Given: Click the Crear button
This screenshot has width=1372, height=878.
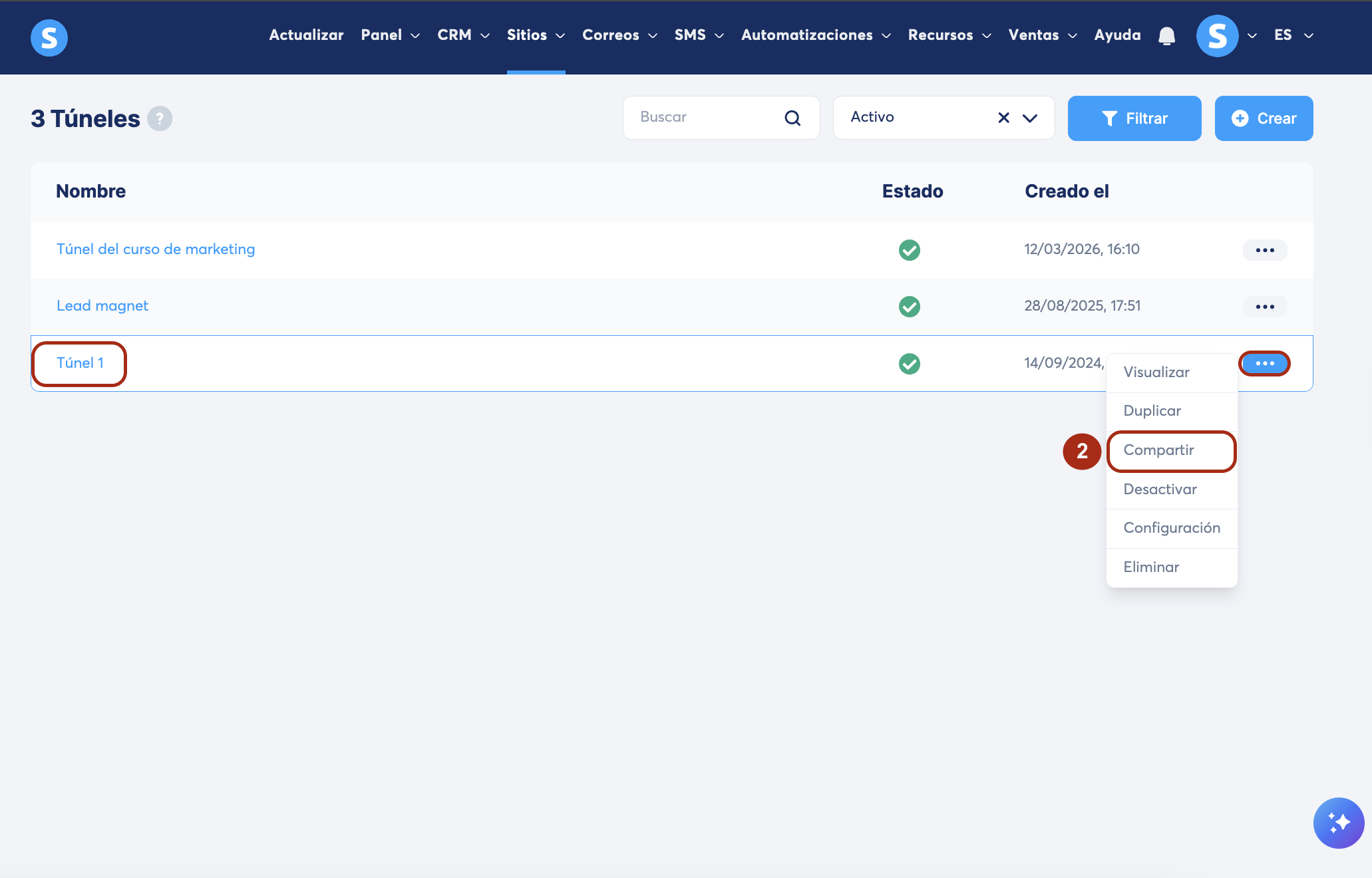Looking at the screenshot, I should [1263, 118].
